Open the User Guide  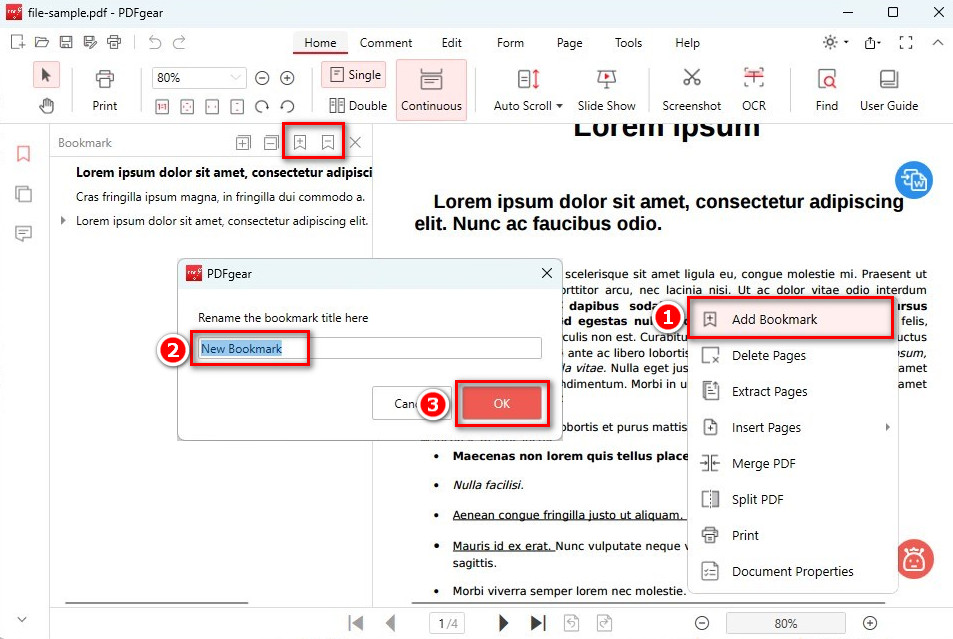point(888,89)
